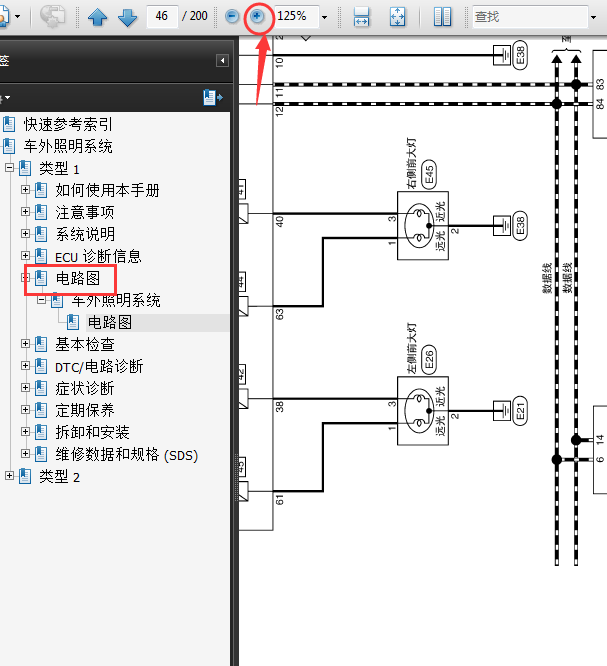This screenshot has width=607, height=666.
Task: Open the highlighted 电路图 parent bookmark
Action: tap(78, 279)
